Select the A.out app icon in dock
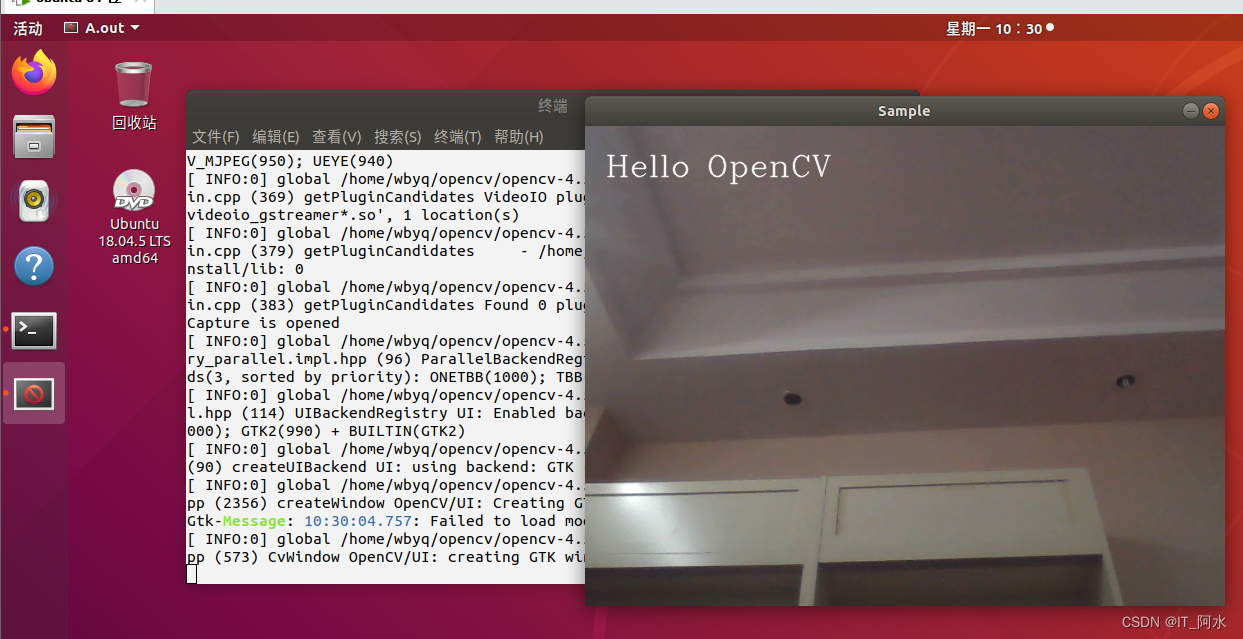Screen dimensions: 1243x639 point(34,394)
